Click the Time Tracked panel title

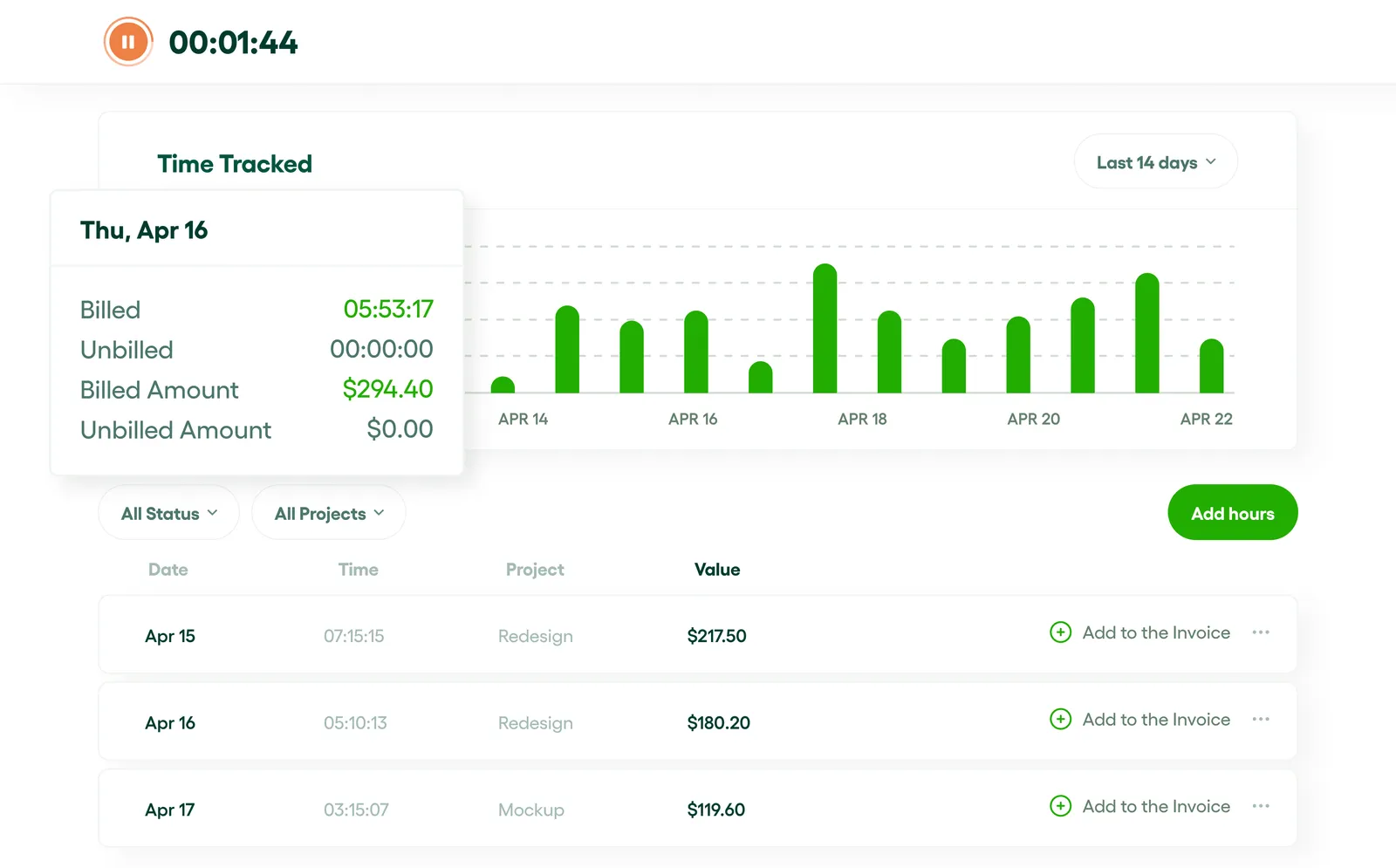tap(235, 163)
